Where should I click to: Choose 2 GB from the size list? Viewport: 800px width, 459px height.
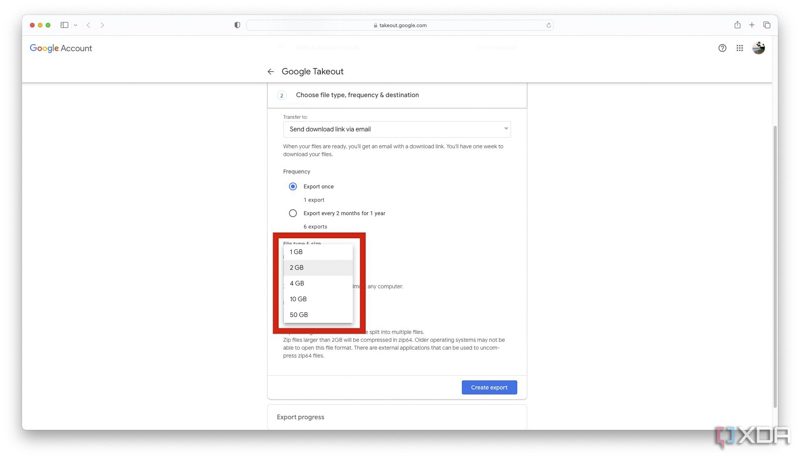coord(297,268)
